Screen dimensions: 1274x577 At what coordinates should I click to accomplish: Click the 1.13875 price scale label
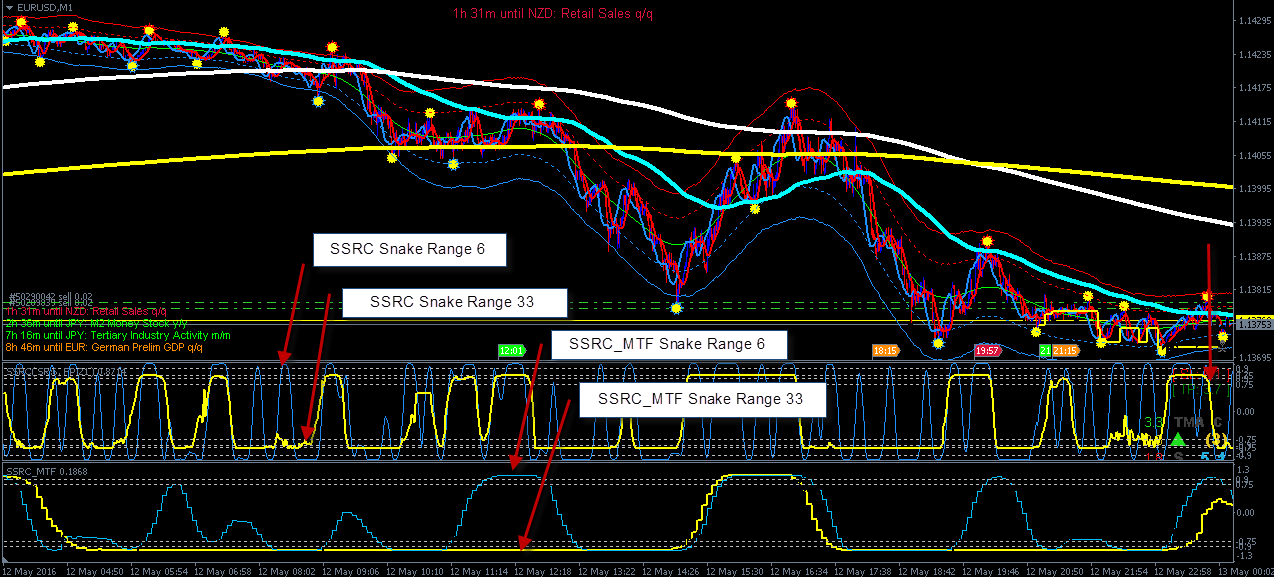tap(1254, 257)
